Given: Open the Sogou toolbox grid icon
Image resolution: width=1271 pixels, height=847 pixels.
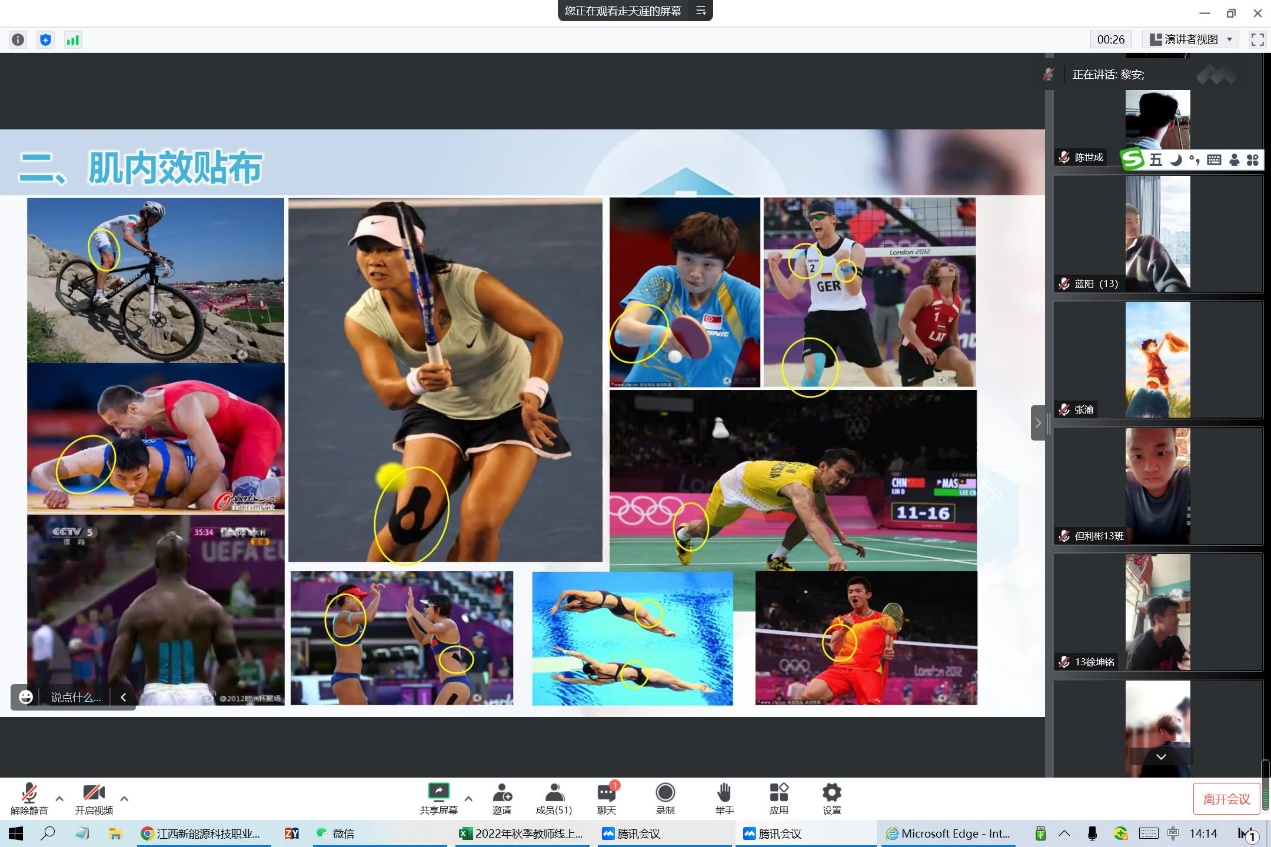Looking at the screenshot, I should [1252, 160].
